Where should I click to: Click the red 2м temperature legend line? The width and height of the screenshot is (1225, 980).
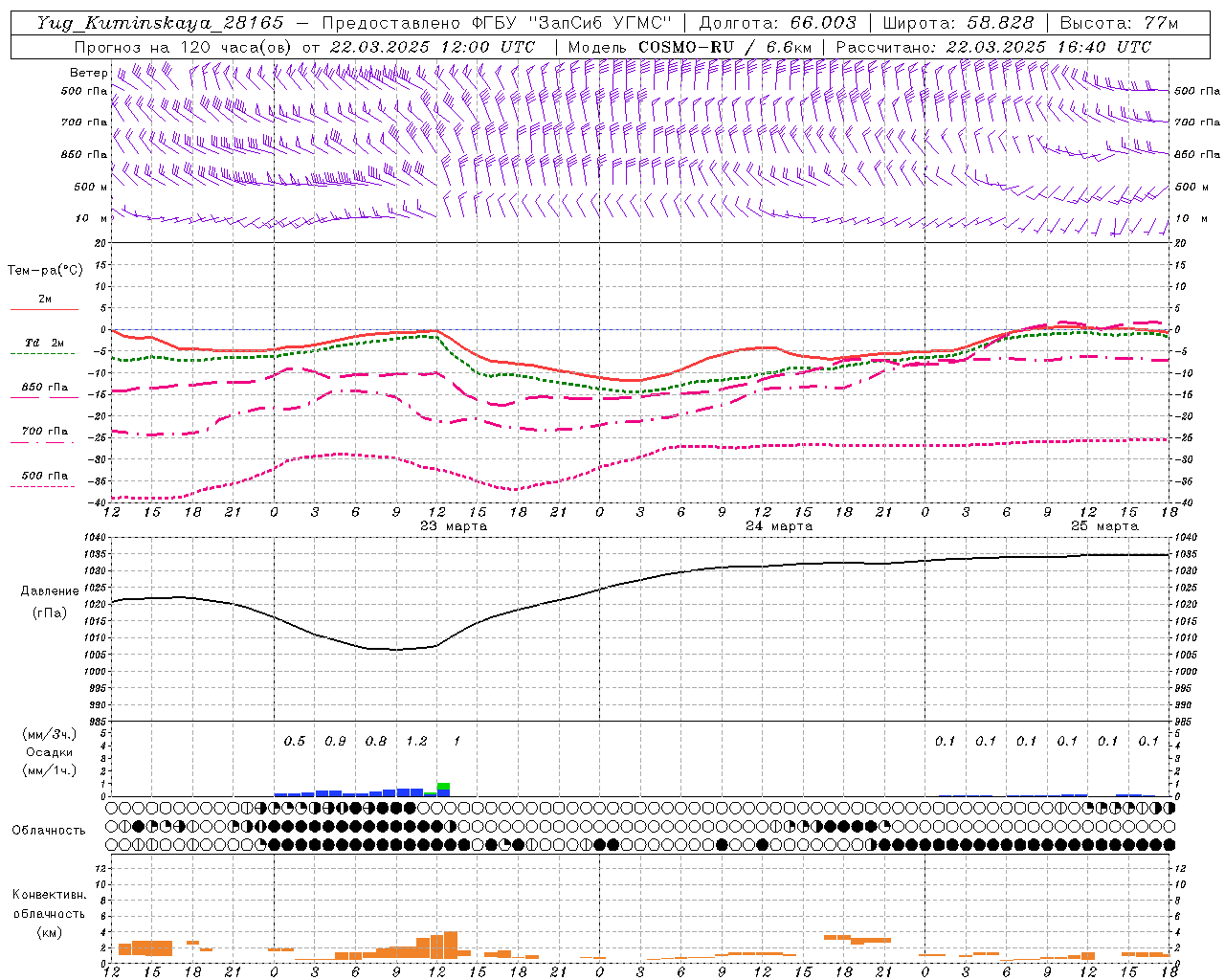click(44, 308)
